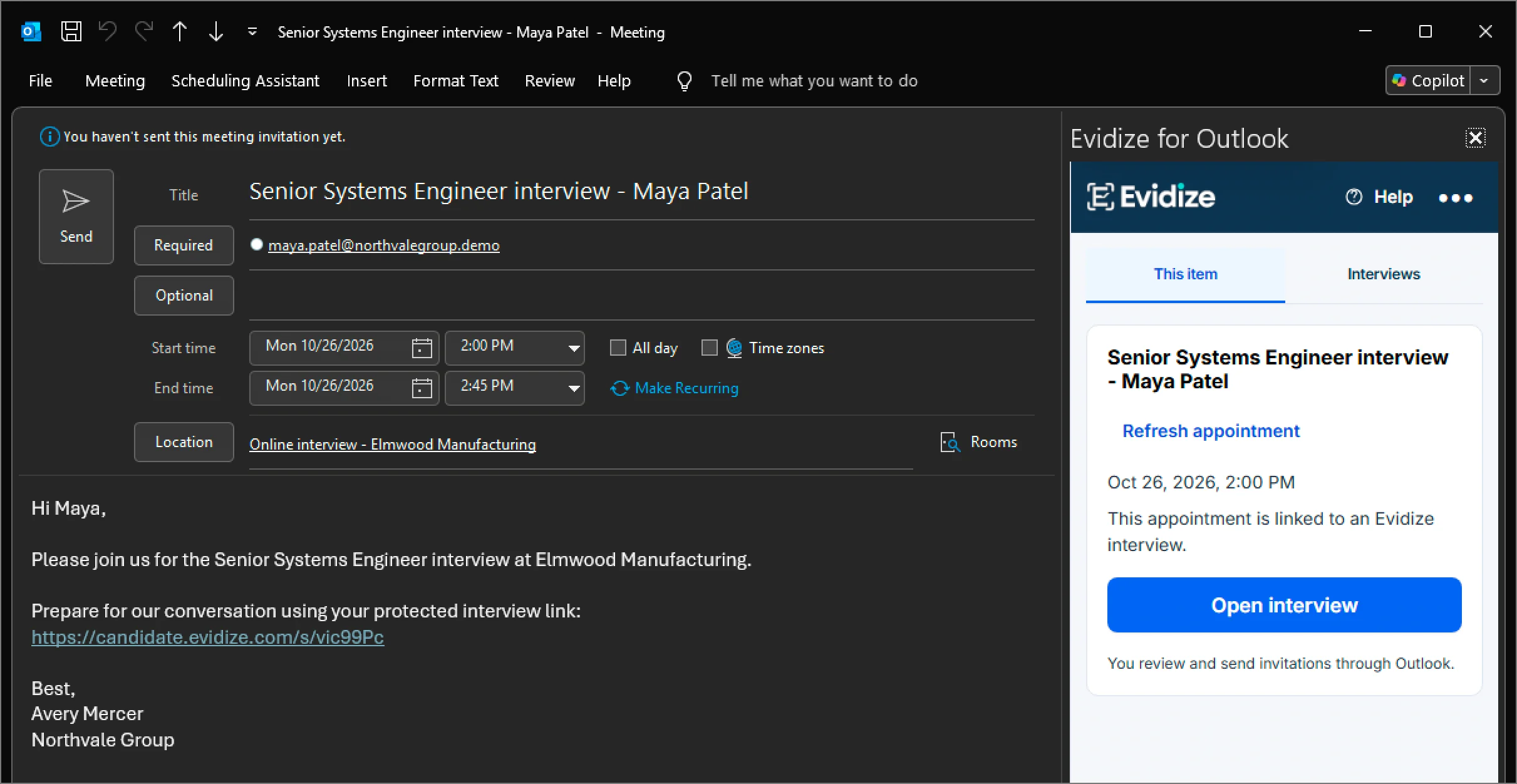
Task: Go to next item with down arrow
Action: pyautogui.click(x=216, y=31)
